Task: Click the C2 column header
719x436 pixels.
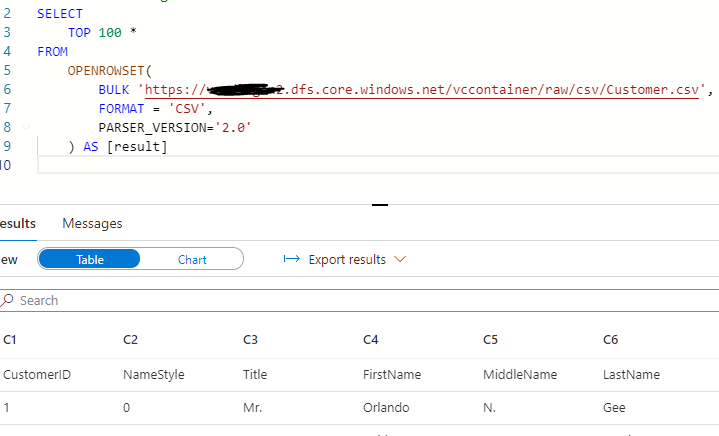Action: click(x=130, y=340)
